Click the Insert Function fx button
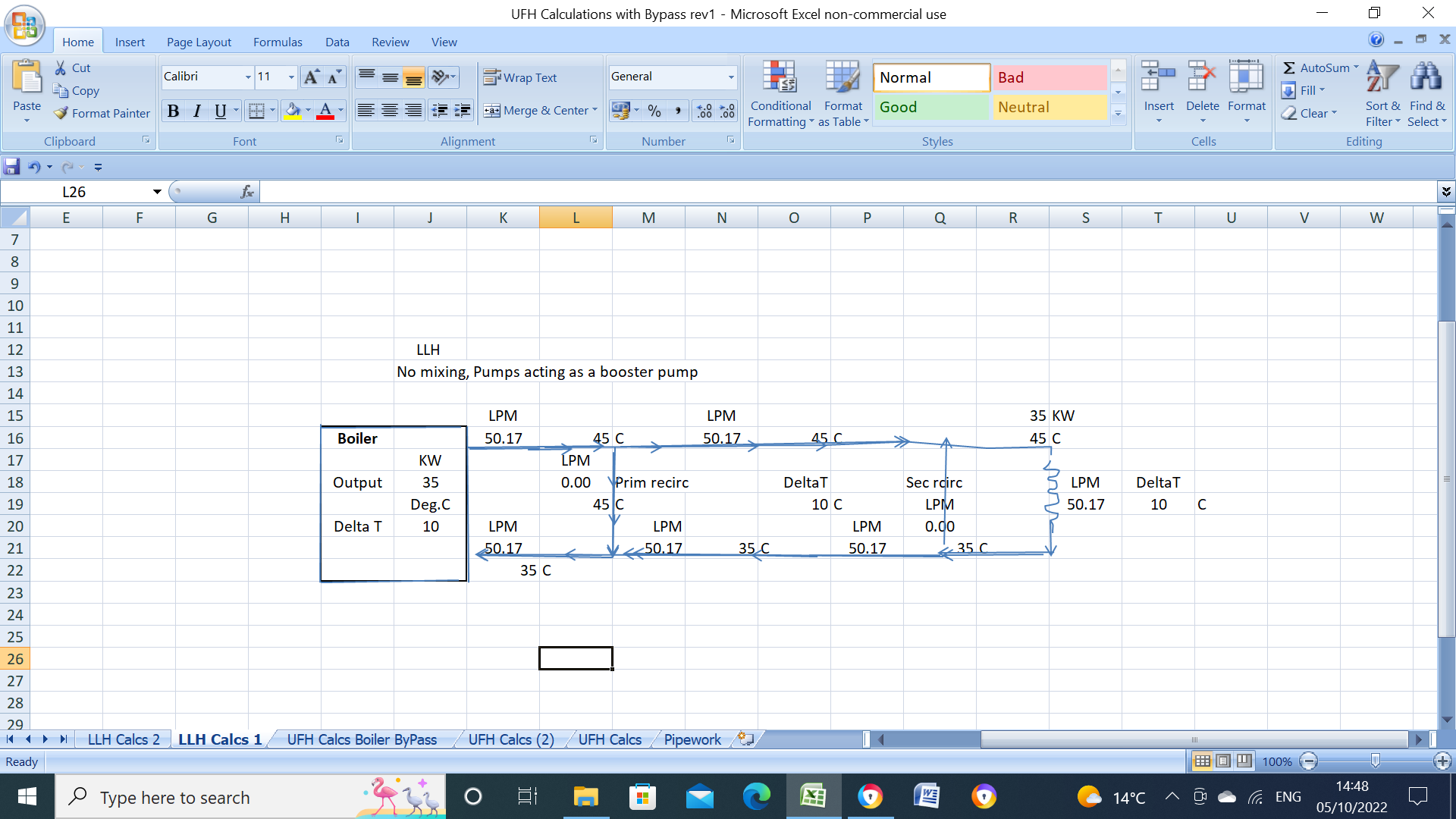 247,192
